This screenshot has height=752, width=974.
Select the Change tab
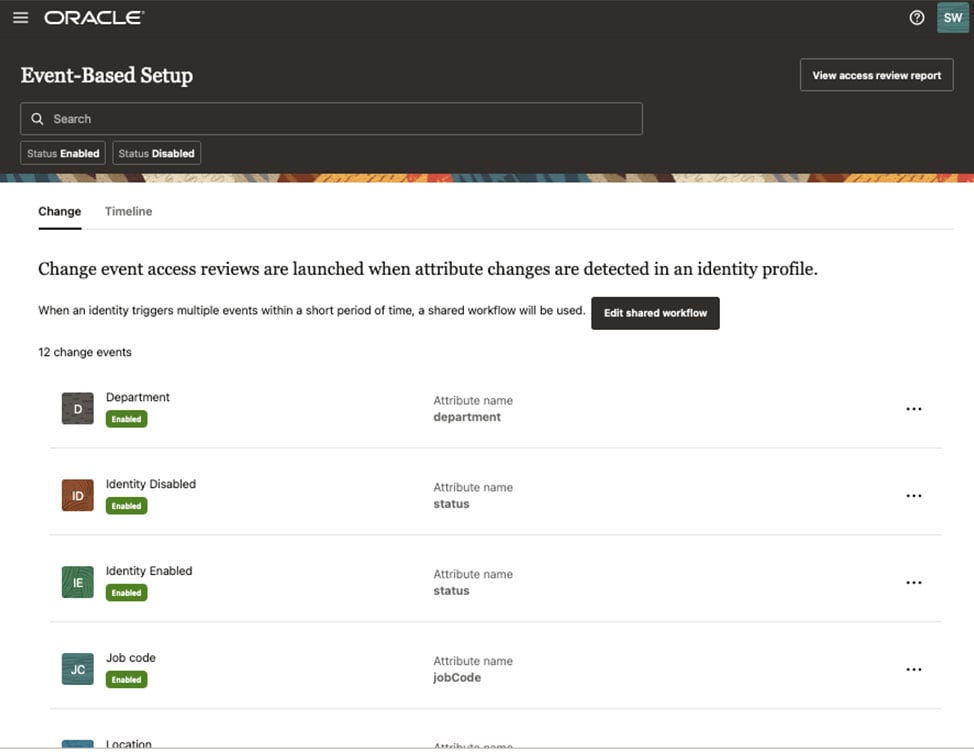point(59,212)
